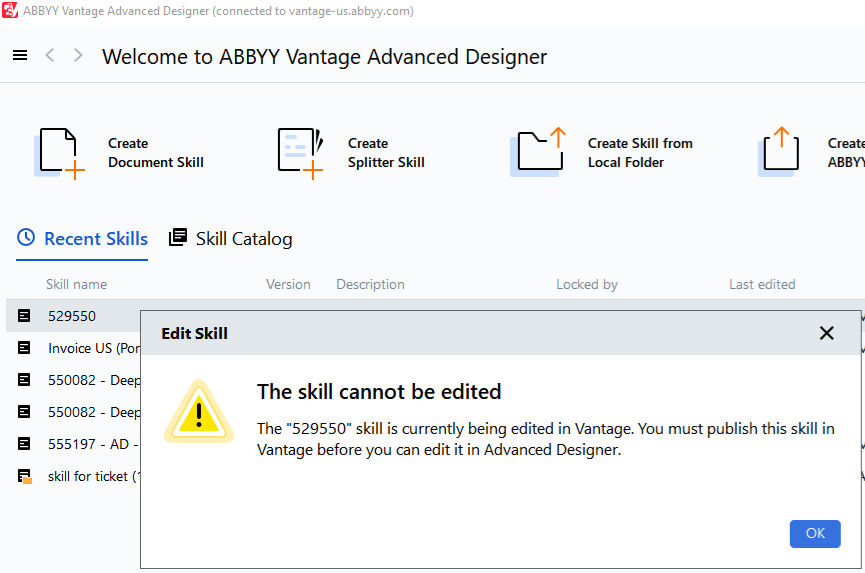The image size is (865, 573).
Task: Click the skill icon for Invoice US row
Action: [24, 347]
